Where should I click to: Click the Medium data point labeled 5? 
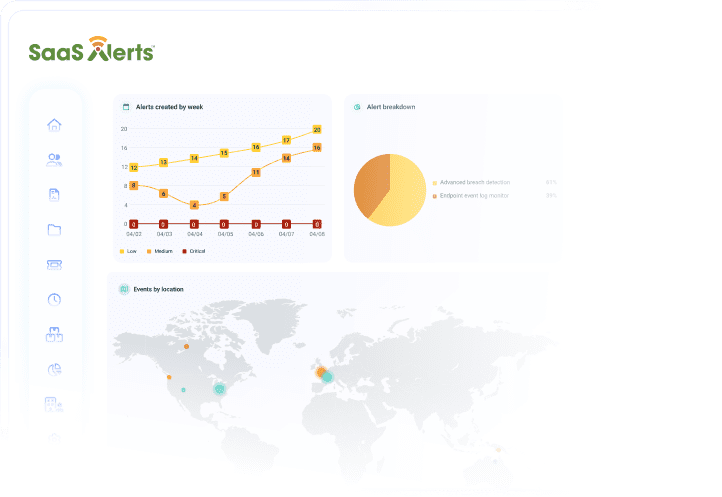click(x=224, y=197)
